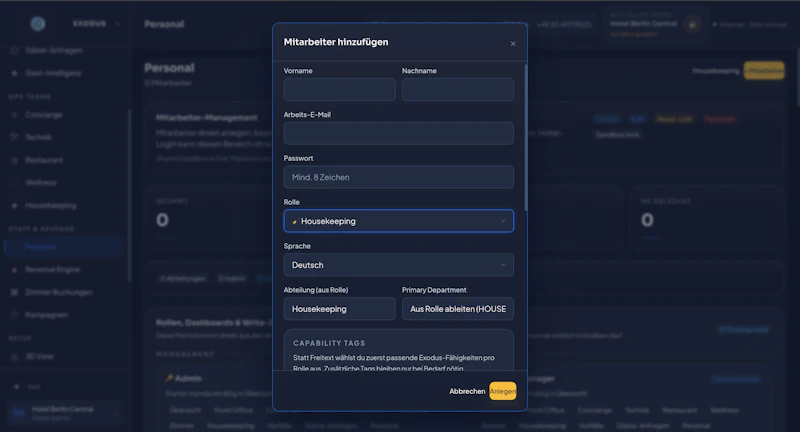
Task: Click the Kampagnen sidebar icon
Action: click(14, 315)
